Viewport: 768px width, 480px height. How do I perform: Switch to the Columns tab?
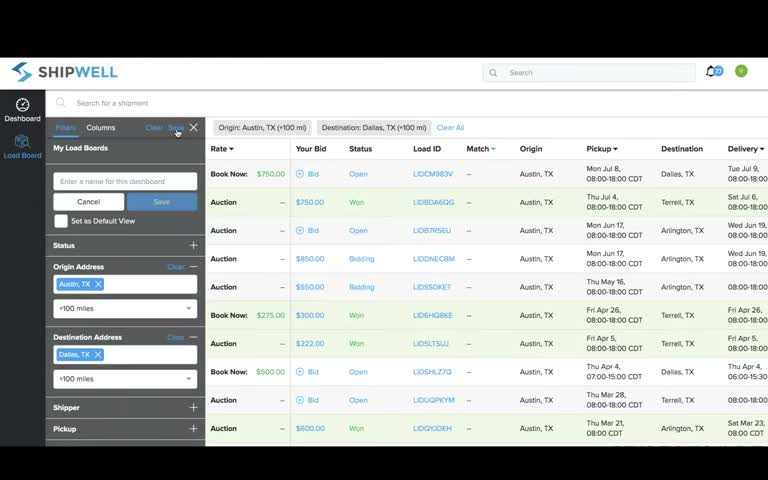click(100, 127)
